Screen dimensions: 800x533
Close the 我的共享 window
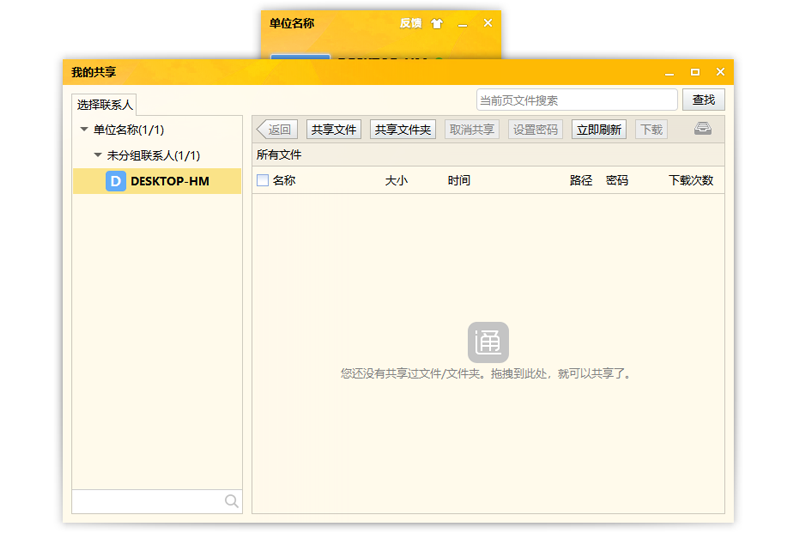coord(720,72)
